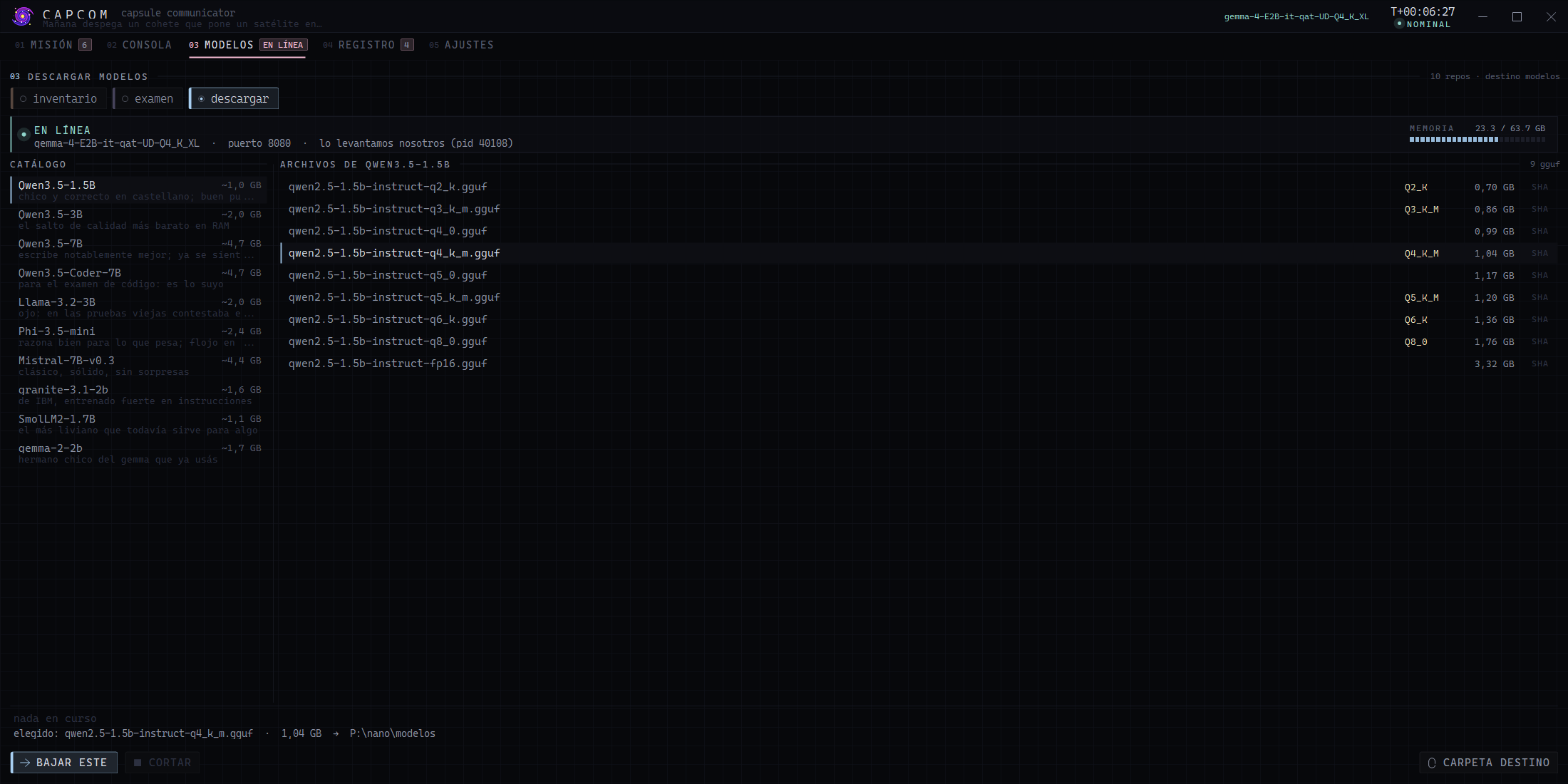Go to the AJUSTES tab
Image resolution: width=1568 pixels, height=784 pixels.
point(461,45)
